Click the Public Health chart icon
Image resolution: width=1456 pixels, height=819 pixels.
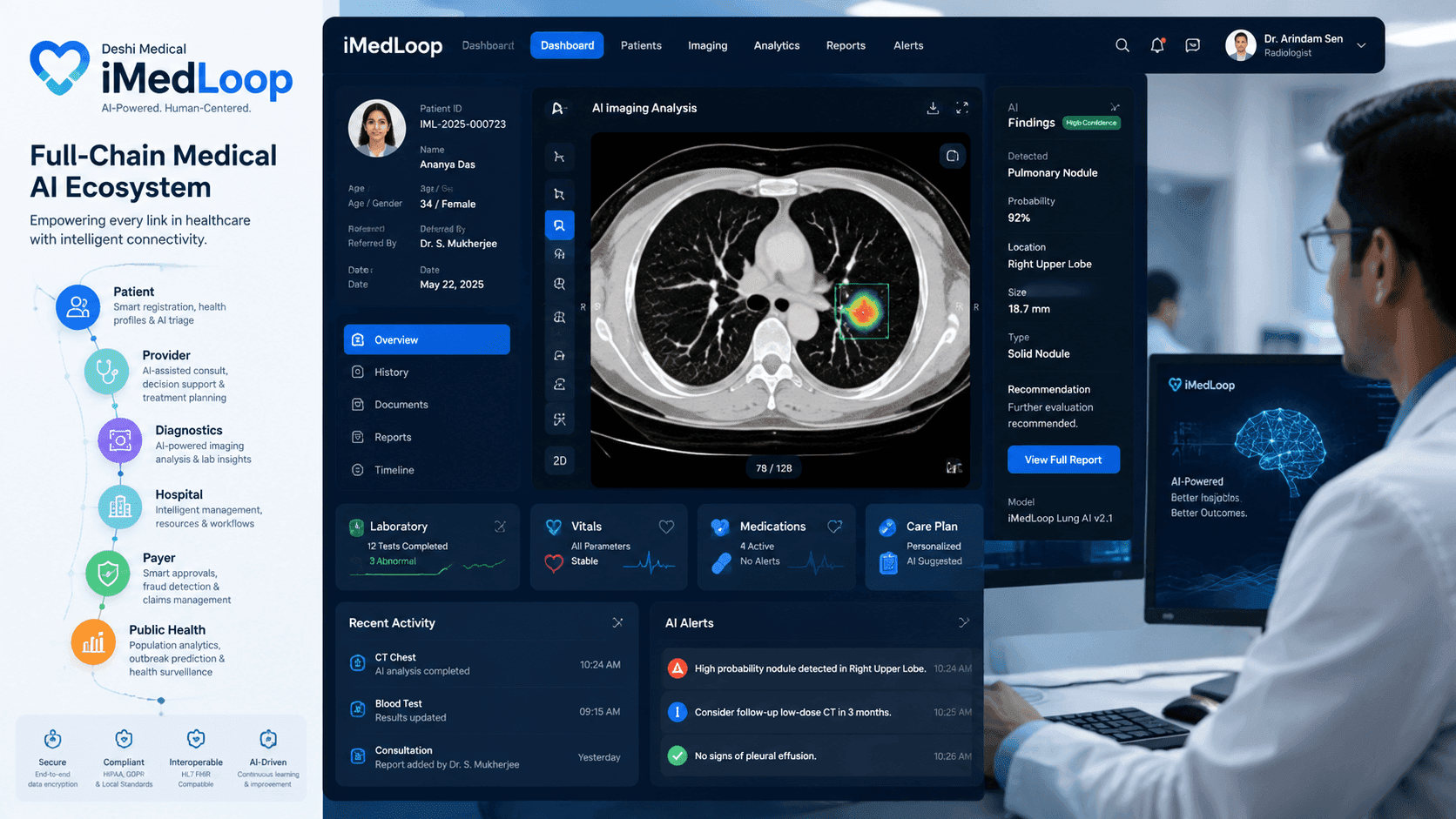tap(93, 643)
